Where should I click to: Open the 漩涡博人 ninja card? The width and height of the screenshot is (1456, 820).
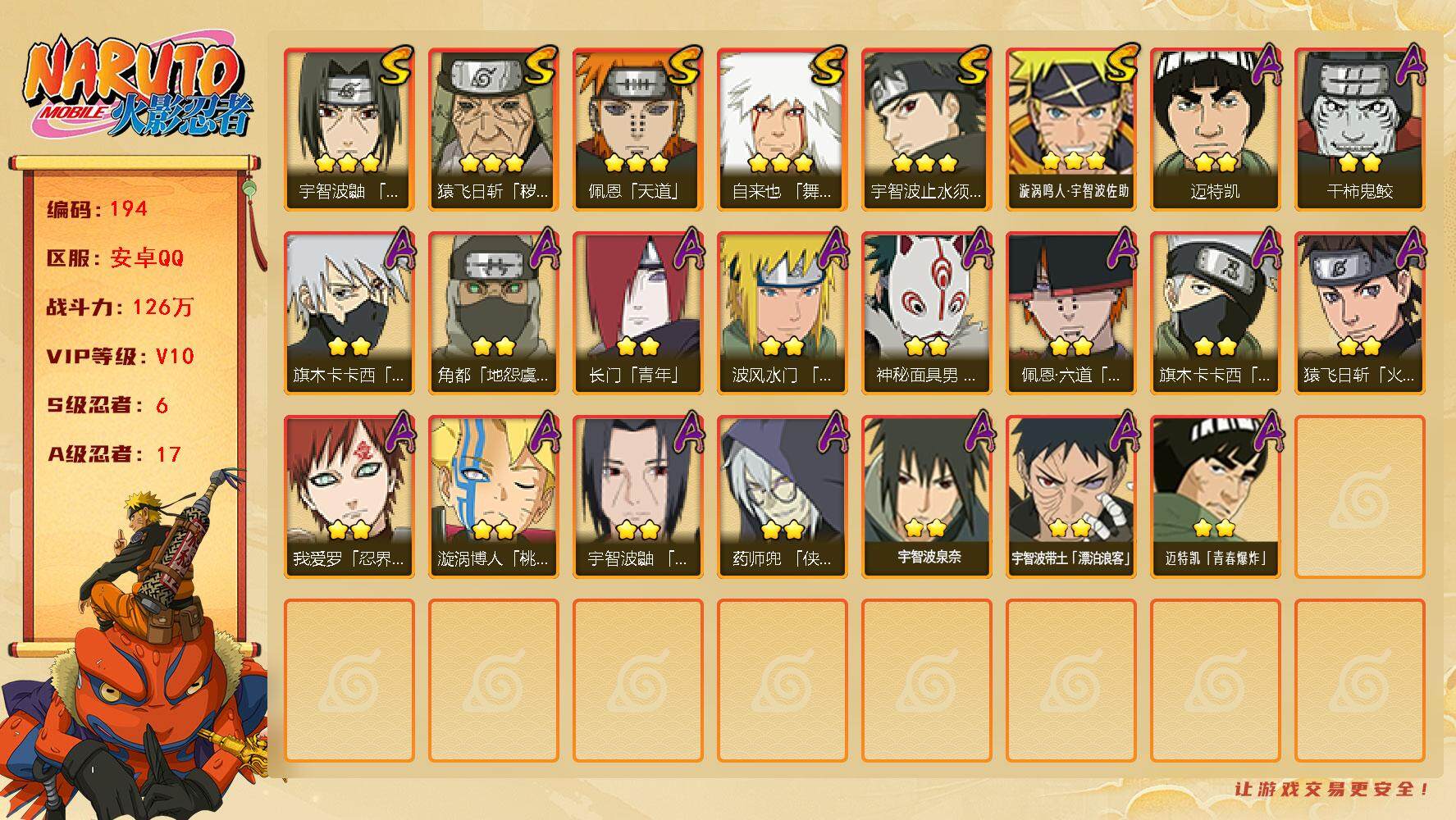[493, 496]
